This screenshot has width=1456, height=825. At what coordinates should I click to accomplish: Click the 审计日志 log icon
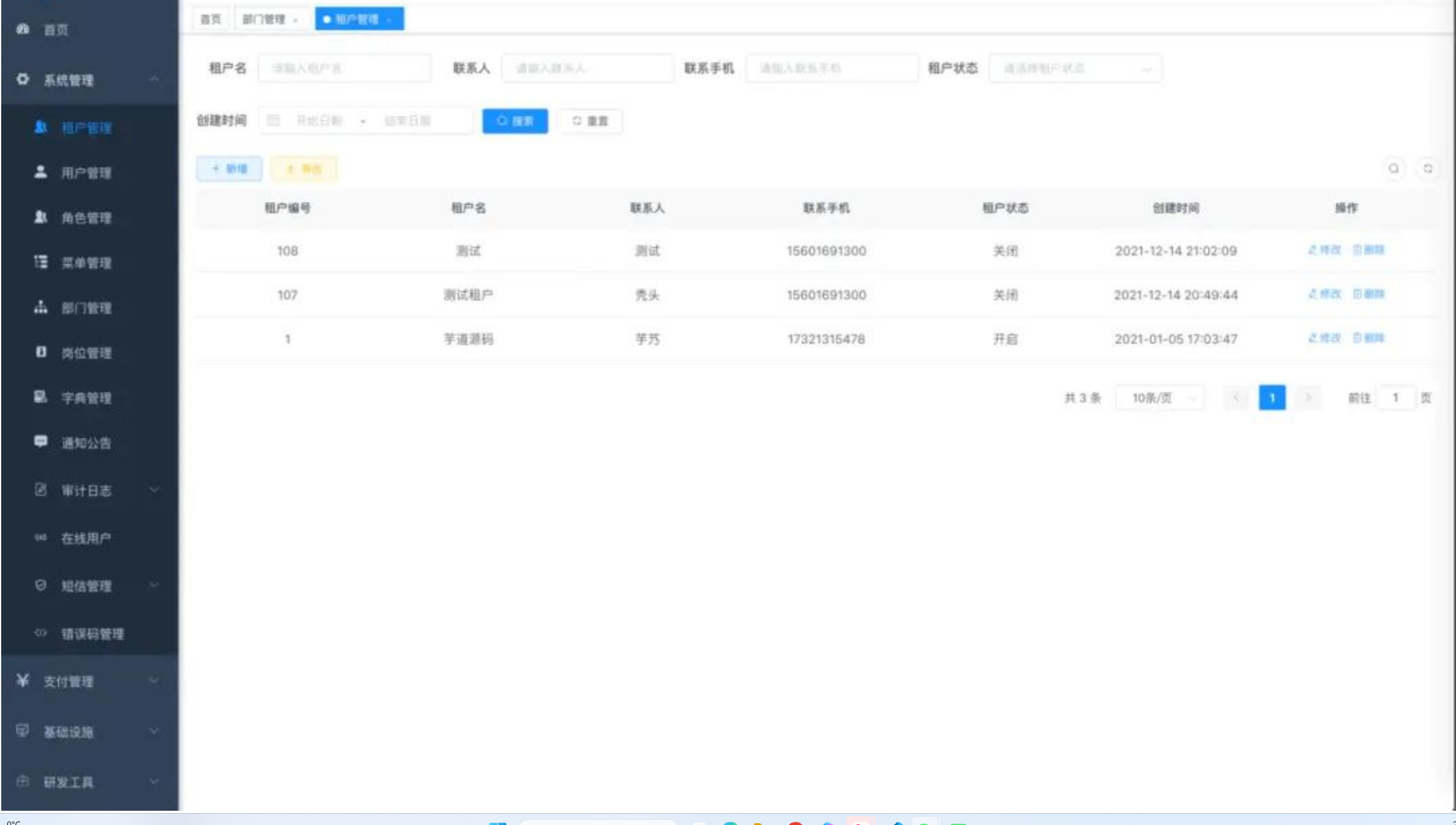click(x=40, y=490)
